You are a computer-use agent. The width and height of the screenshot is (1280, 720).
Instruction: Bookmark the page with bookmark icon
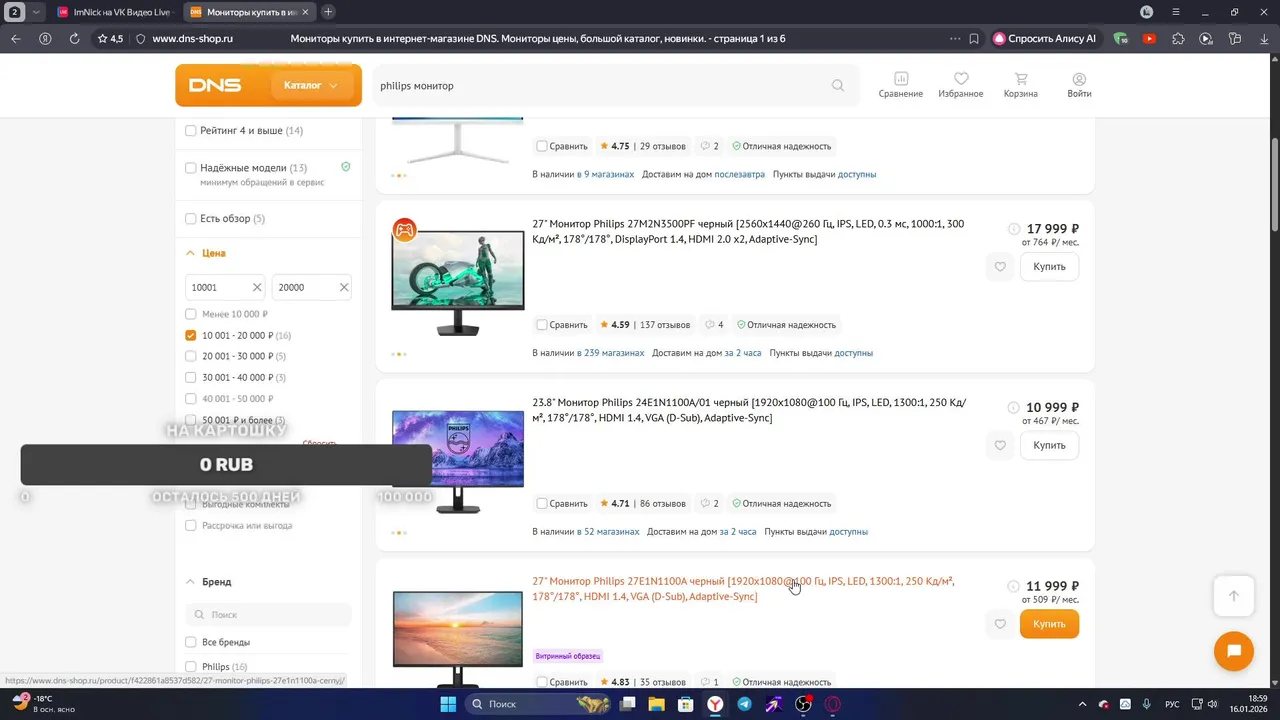pyautogui.click(x=974, y=39)
